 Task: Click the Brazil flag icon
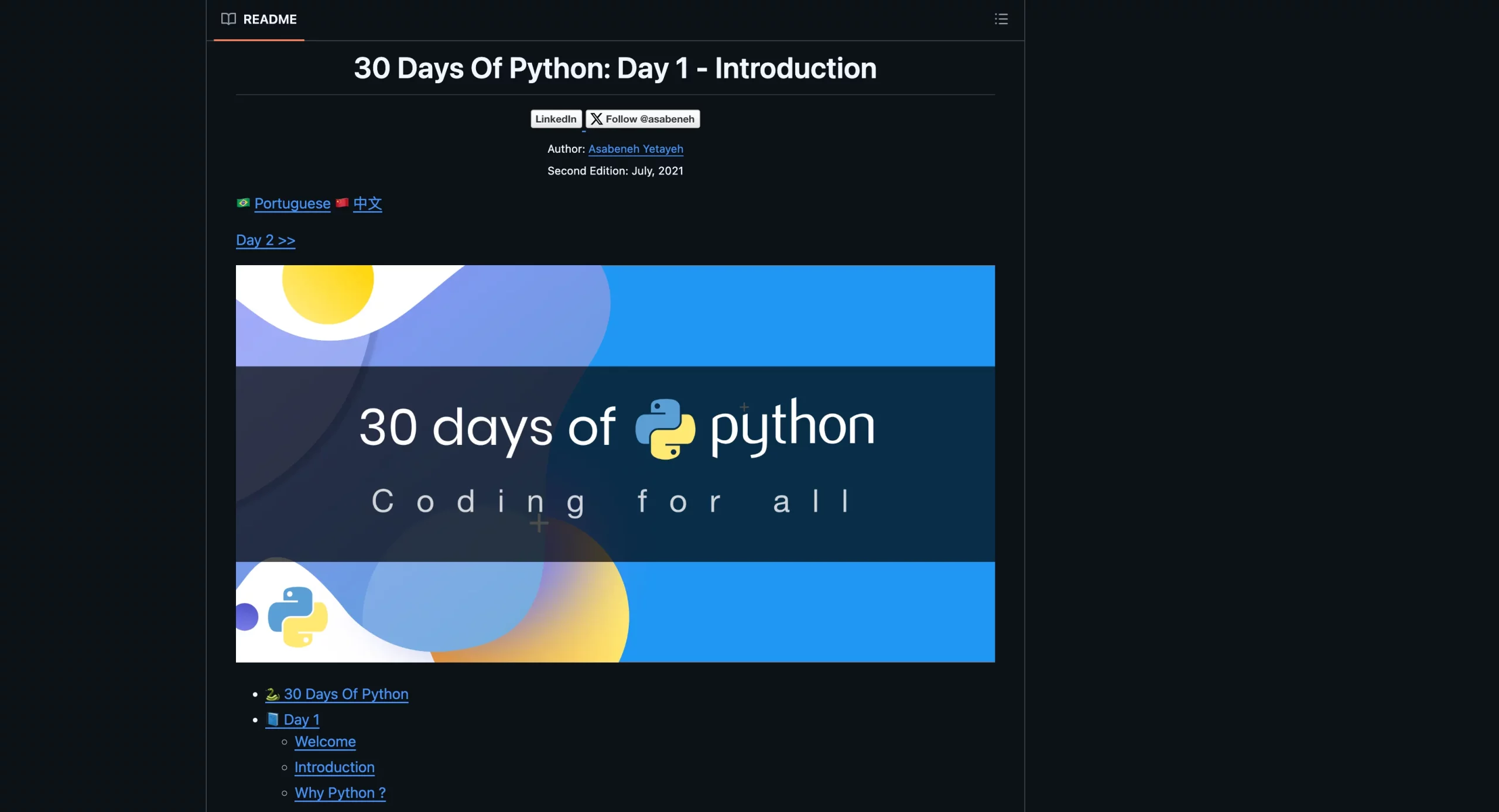point(243,203)
